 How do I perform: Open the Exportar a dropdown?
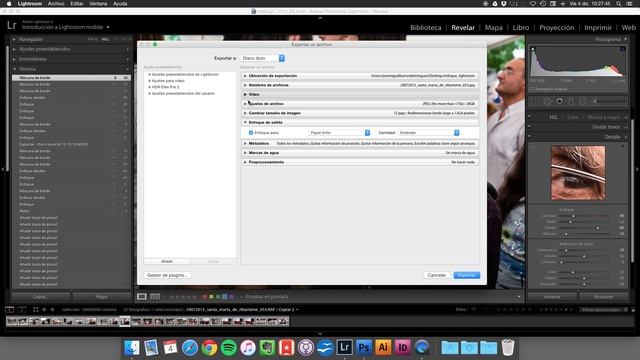263,58
